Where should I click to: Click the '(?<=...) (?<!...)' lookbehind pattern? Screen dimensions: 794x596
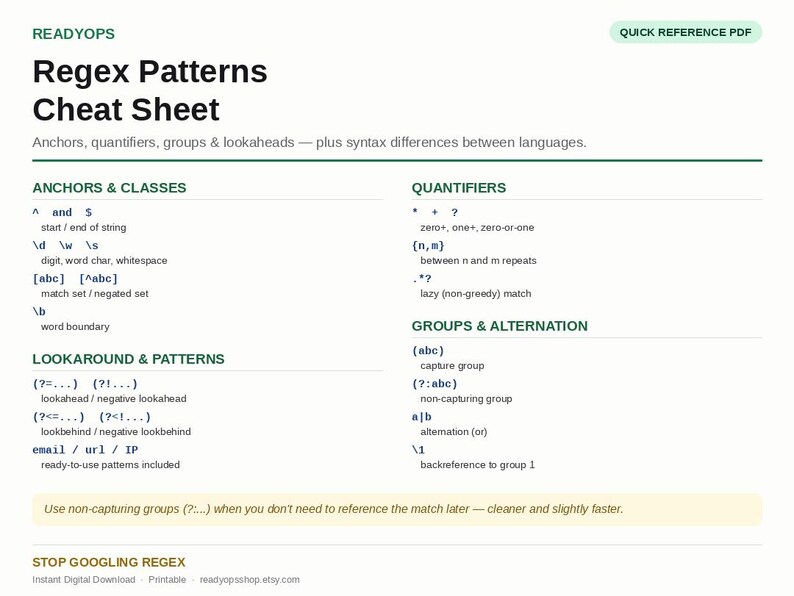click(x=92, y=417)
